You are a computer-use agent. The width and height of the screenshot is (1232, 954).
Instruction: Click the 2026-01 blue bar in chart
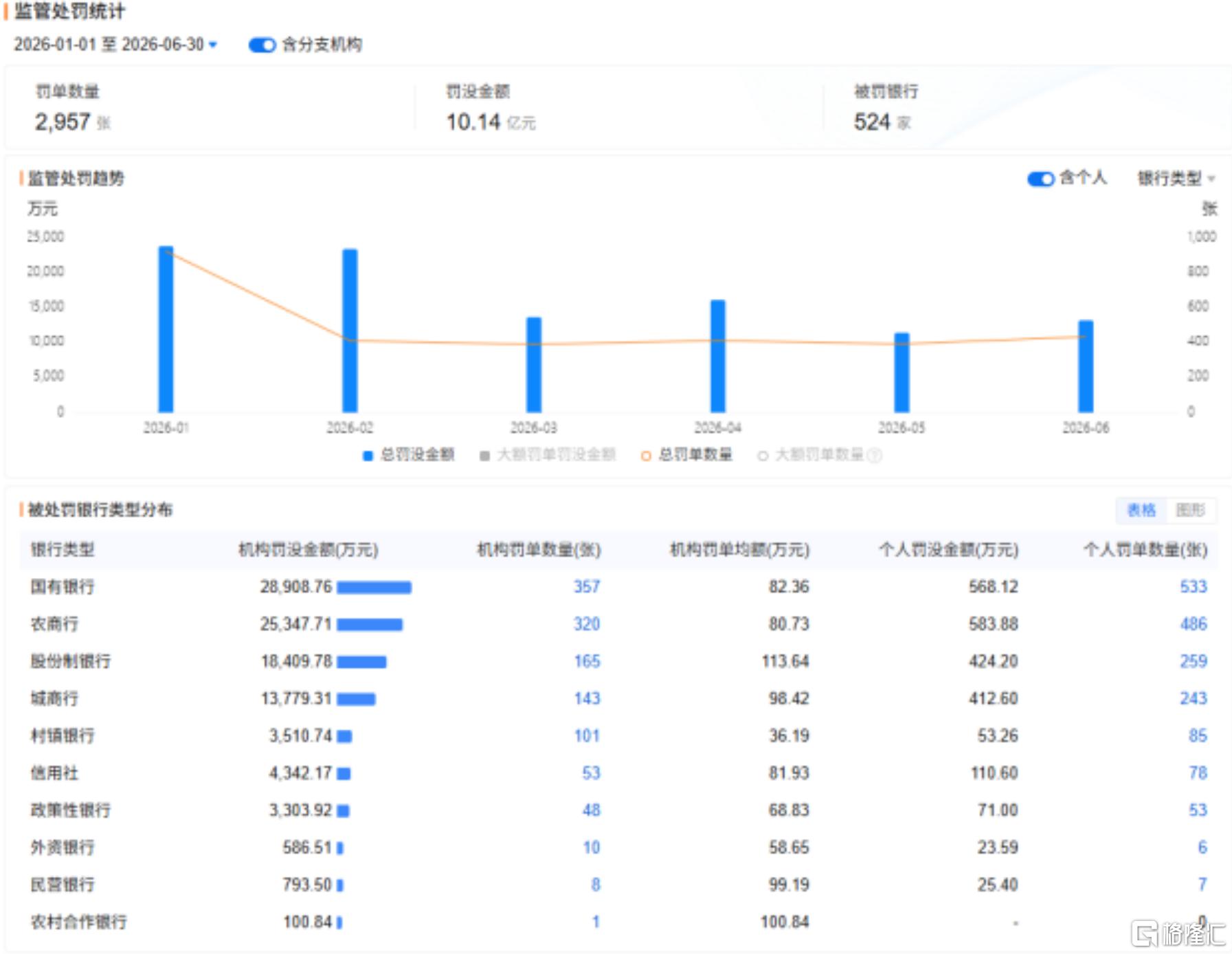coord(166,329)
